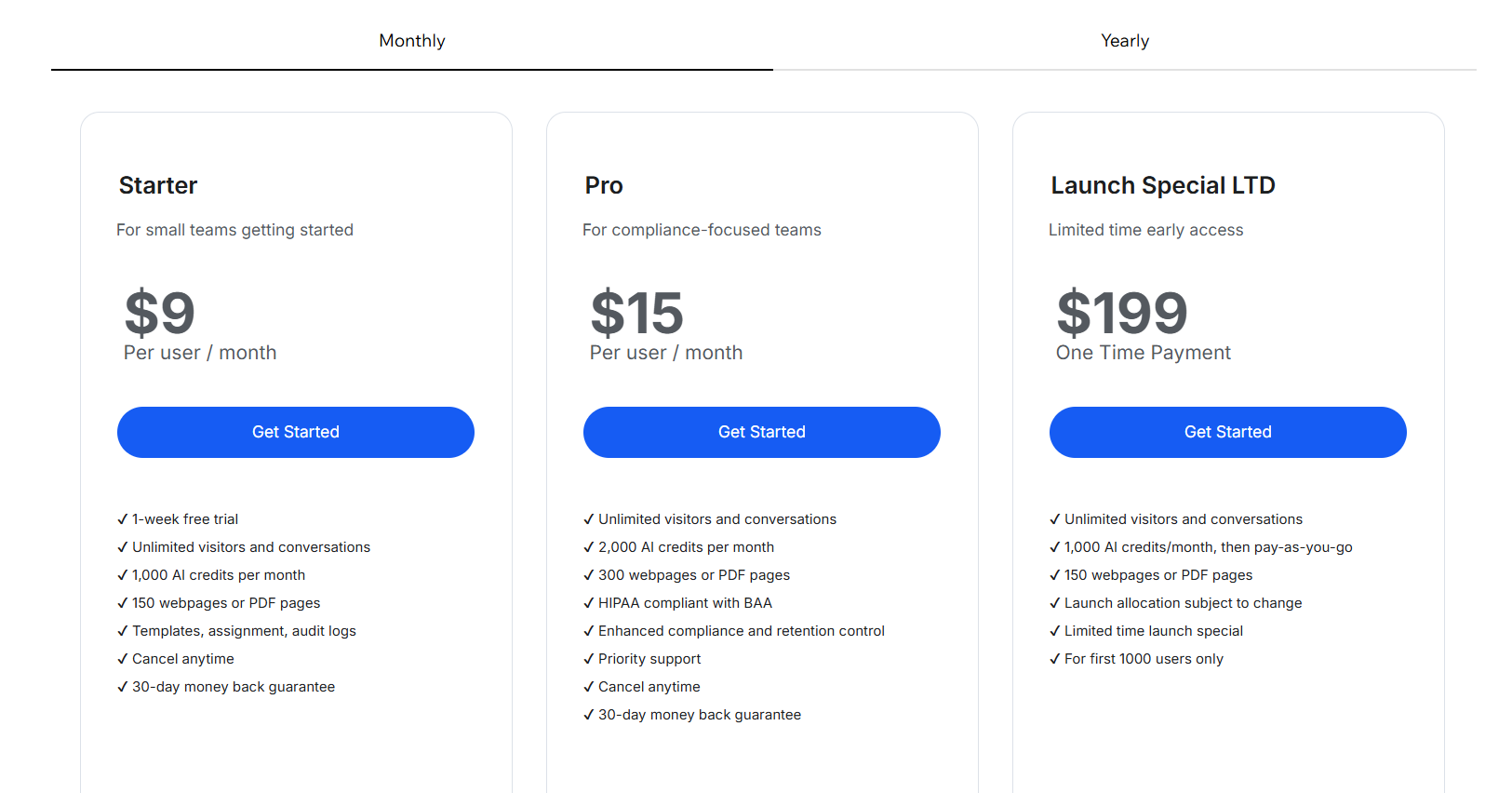Click the 300 webpages or PDF pages feature
1512x793 pixels.
pyautogui.click(x=694, y=575)
